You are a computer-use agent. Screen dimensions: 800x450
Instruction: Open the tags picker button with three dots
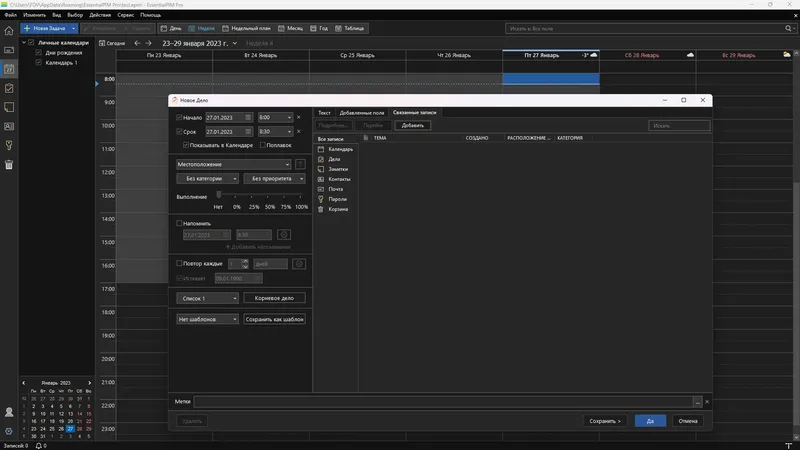pos(697,402)
